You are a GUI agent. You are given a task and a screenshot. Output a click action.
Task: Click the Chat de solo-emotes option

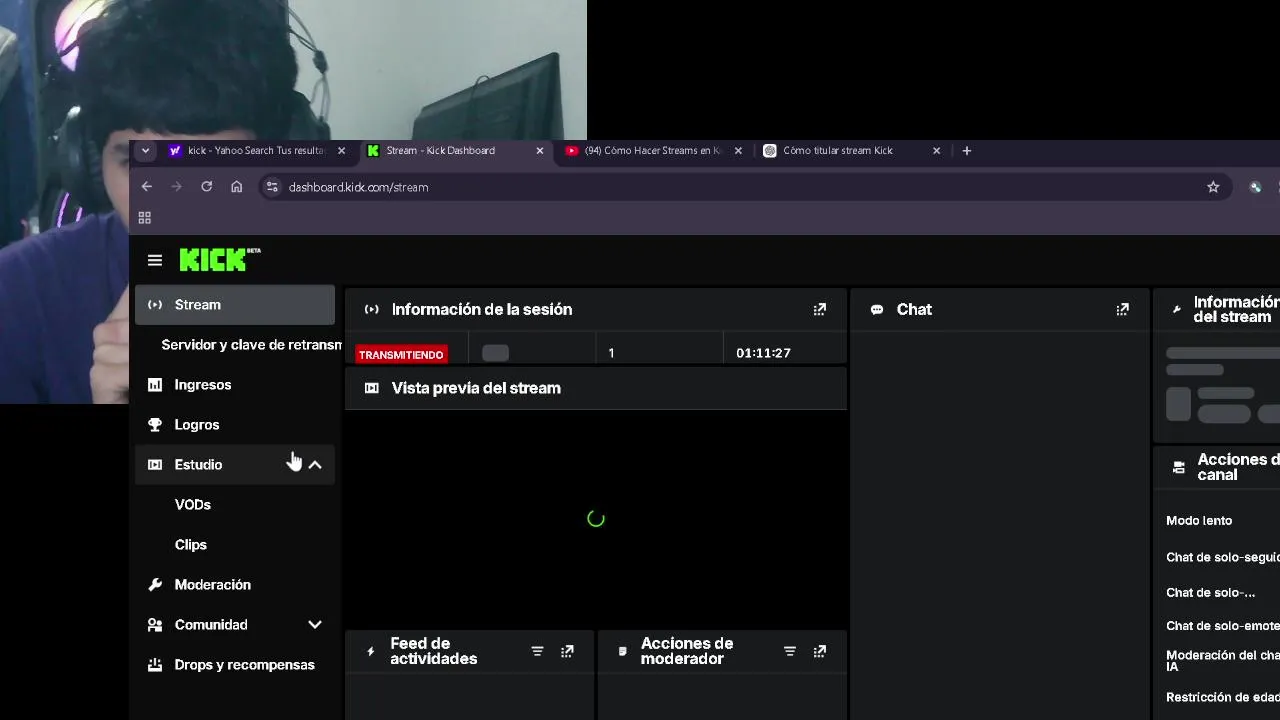pos(1223,626)
